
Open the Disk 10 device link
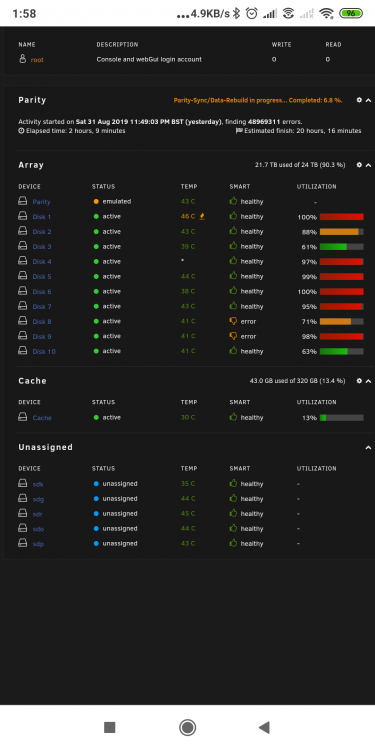pyautogui.click(x=44, y=352)
